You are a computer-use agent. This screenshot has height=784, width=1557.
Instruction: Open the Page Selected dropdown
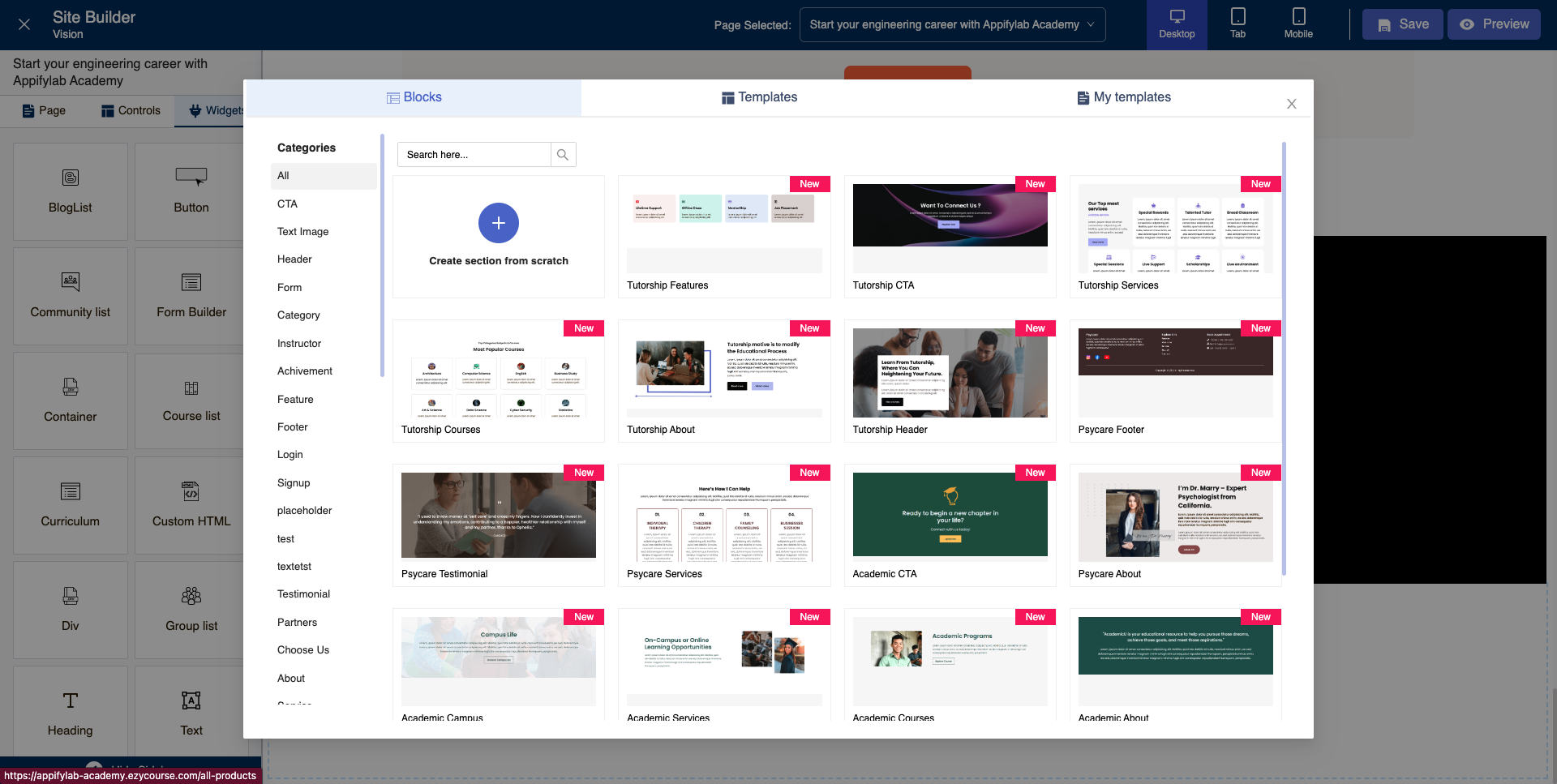tap(952, 24)
